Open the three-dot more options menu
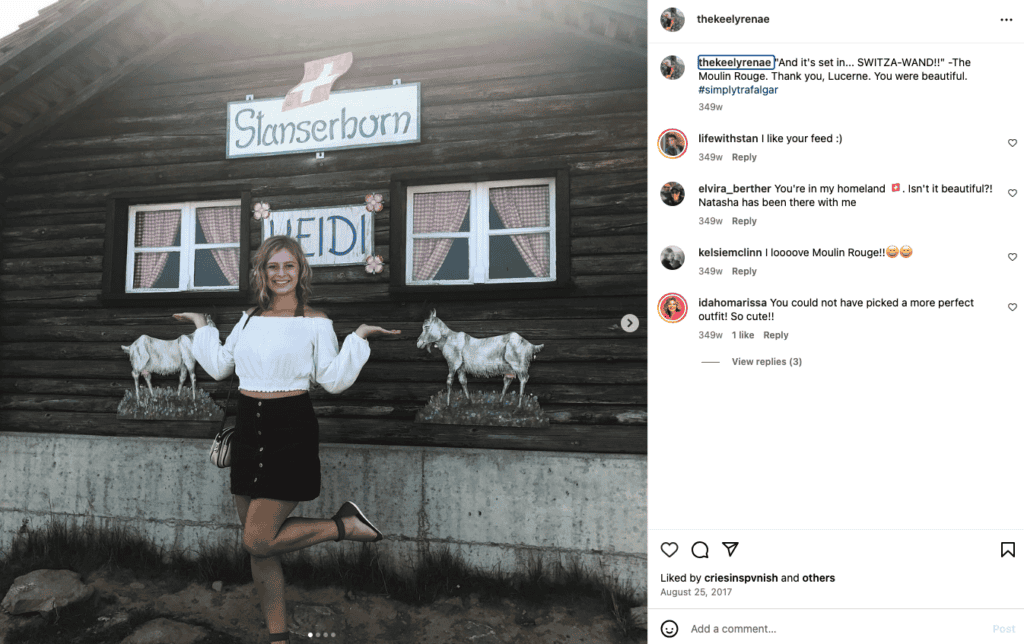 1006,20
